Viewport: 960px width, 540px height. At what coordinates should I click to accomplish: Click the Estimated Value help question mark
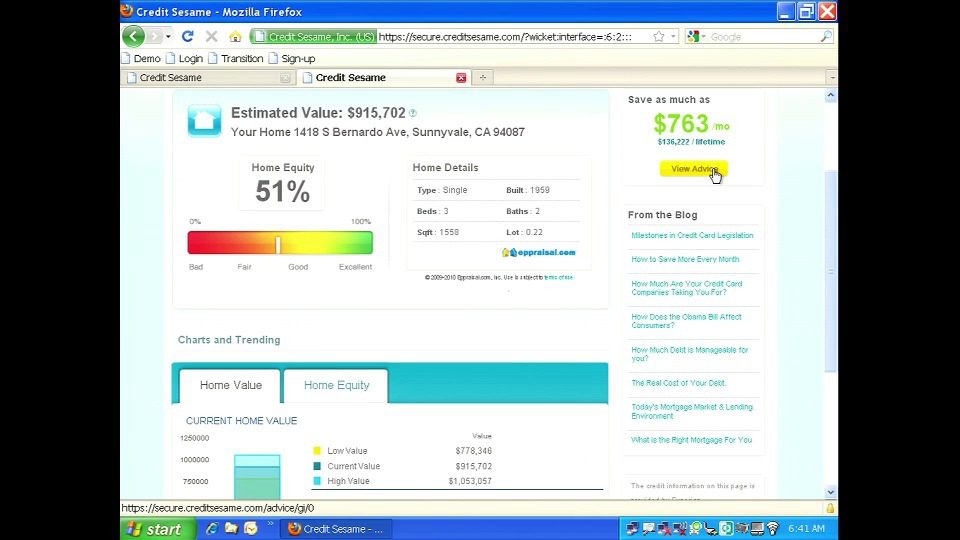click(413, 113)
